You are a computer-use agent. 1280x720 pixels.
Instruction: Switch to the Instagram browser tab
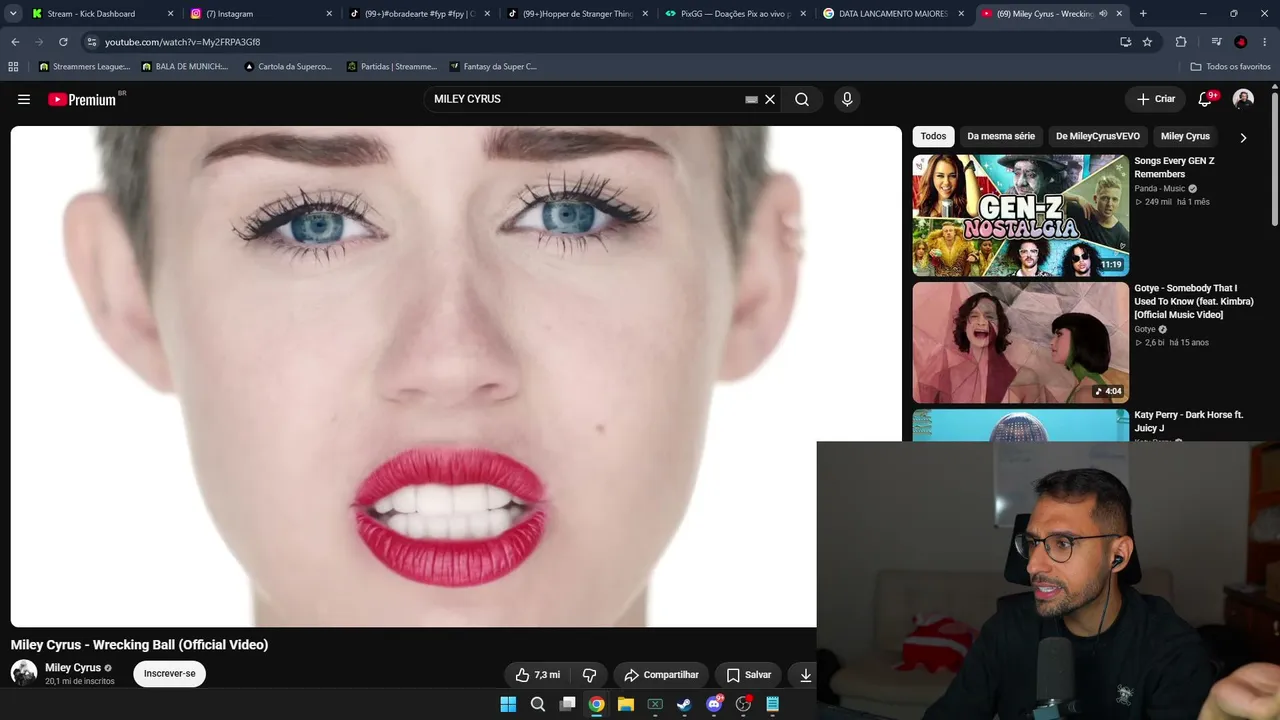click(x=260, y=14)
